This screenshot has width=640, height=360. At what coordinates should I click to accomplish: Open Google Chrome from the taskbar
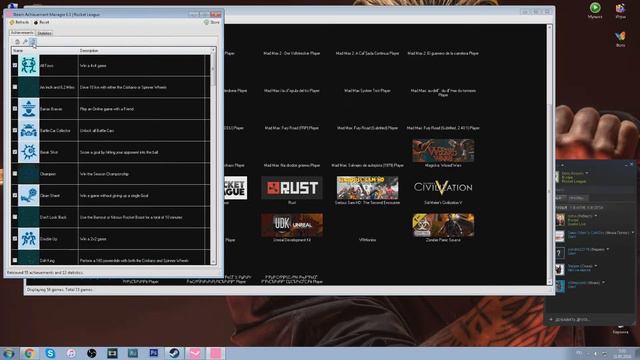point(29,353)
